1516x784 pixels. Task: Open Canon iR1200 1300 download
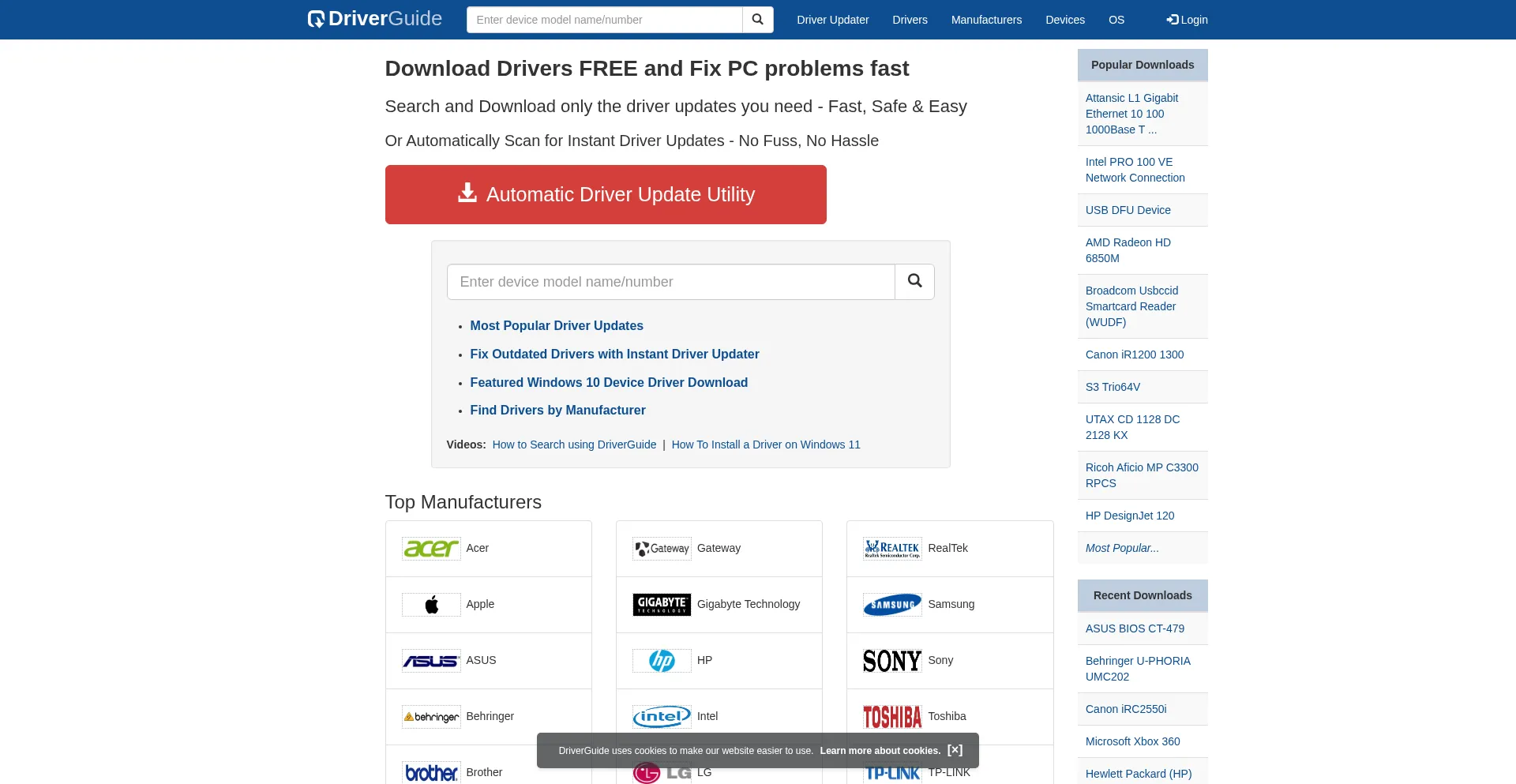(1135, 354)
